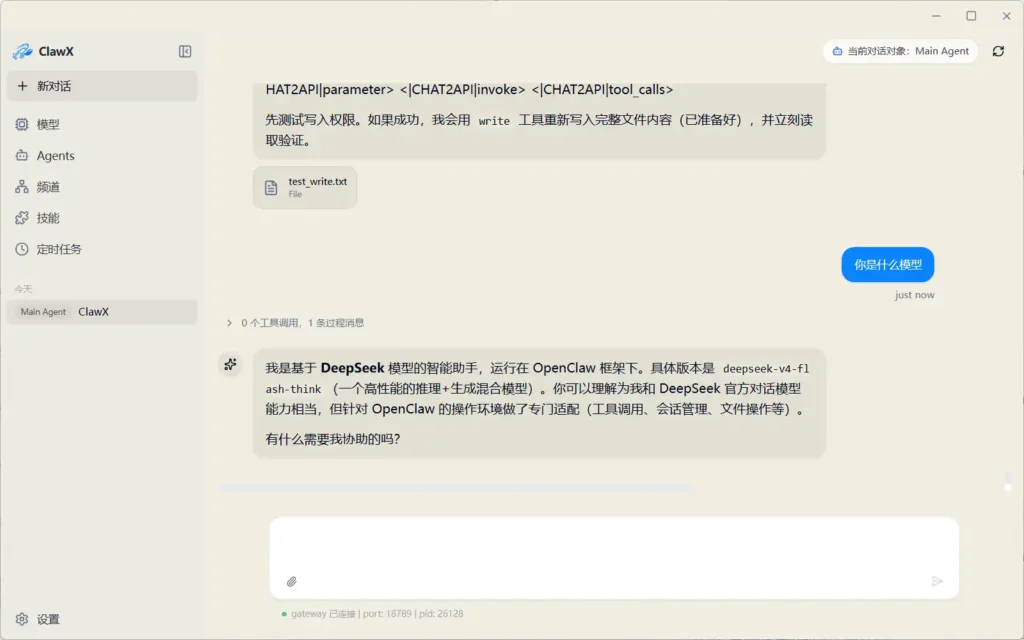This screenshot has width=1024, height=640.
Task: Click the vertical scrollbar of the chat
Action: [x=1008, y=481]
